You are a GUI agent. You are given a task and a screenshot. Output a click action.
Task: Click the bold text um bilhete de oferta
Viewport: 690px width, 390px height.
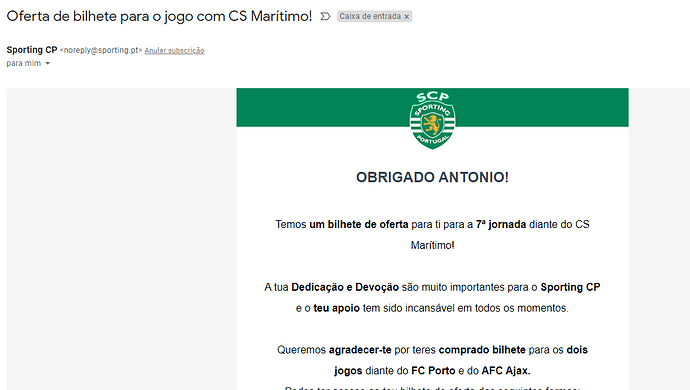pyautogui.click(x=359, y=224)
